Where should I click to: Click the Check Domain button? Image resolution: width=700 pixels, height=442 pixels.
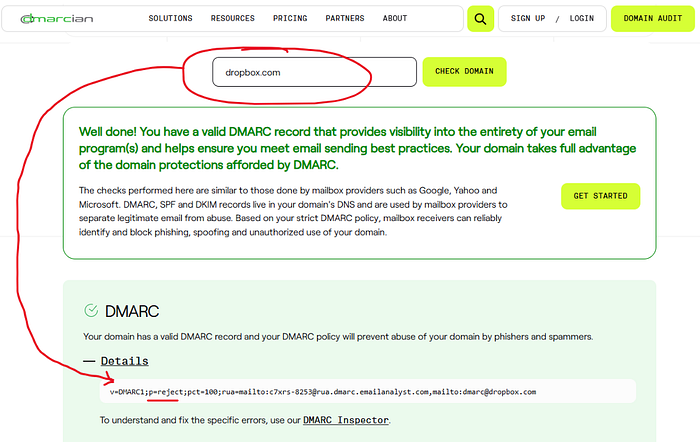464,71
